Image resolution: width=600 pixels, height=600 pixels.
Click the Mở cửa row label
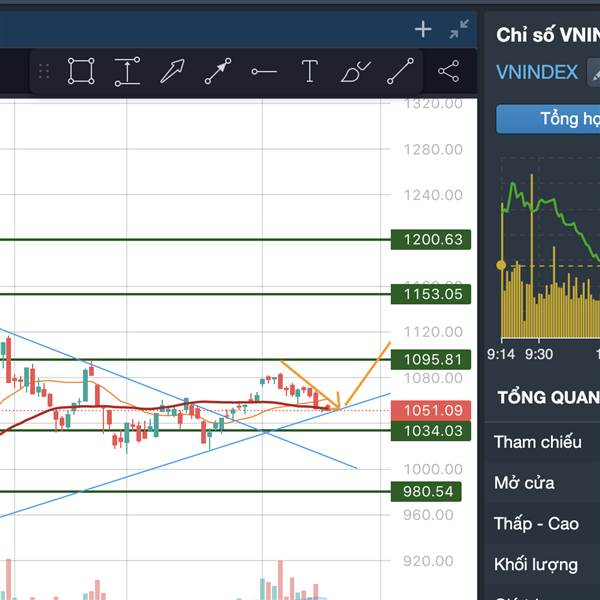coord(524,483)
